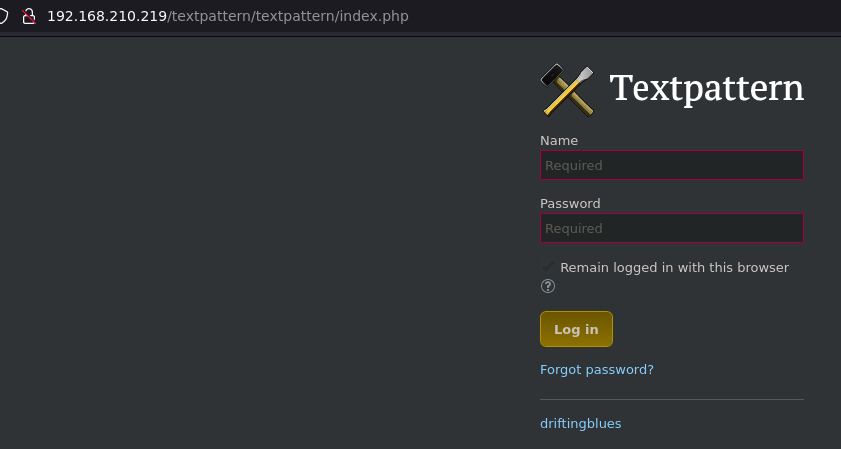Viewport: 841px width, 449px height.
Task: Click the divider line above driftingblues
Action: point(671,400)
